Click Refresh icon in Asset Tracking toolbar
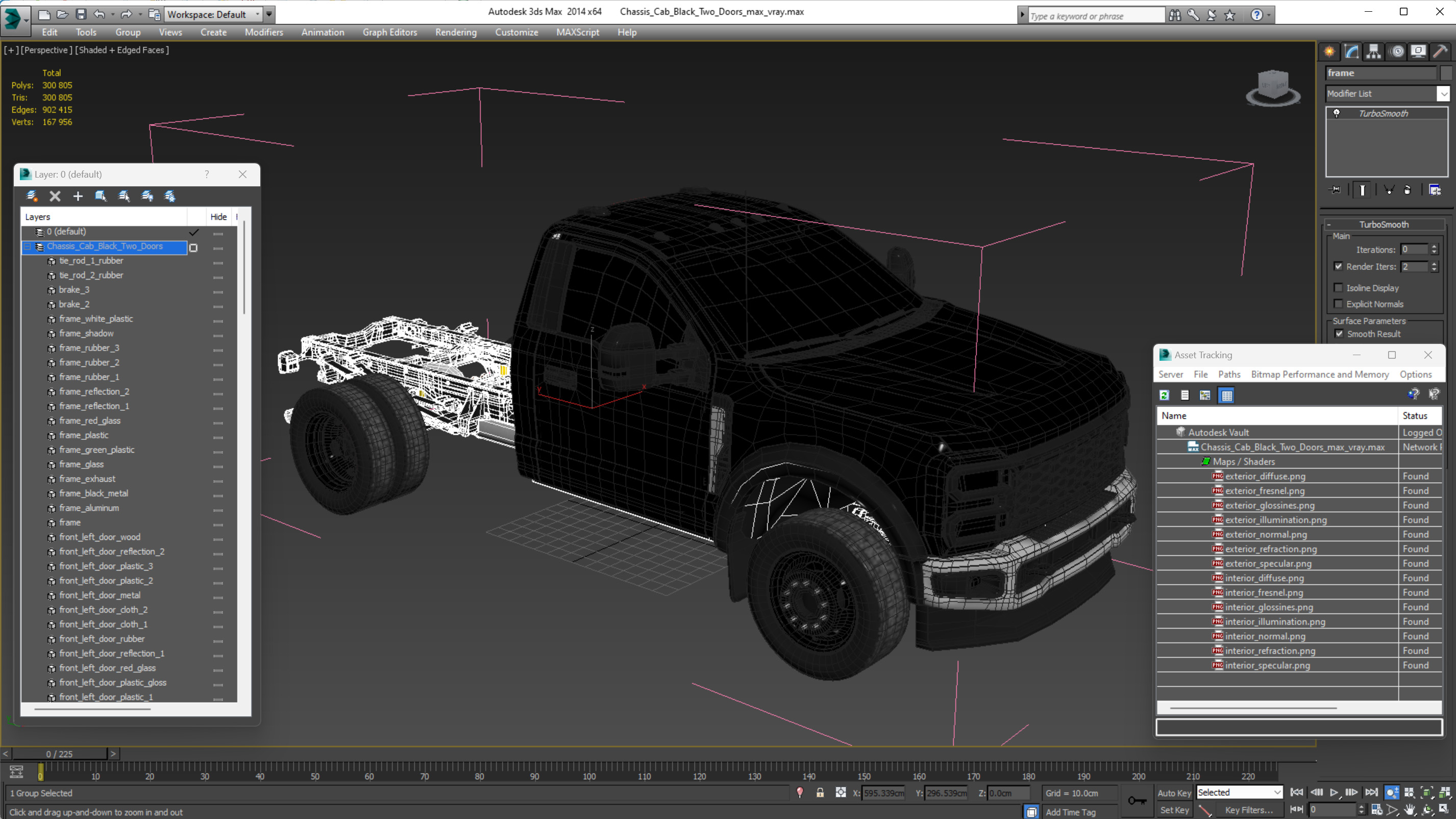1456x819 pixels. pos(1165,395)
